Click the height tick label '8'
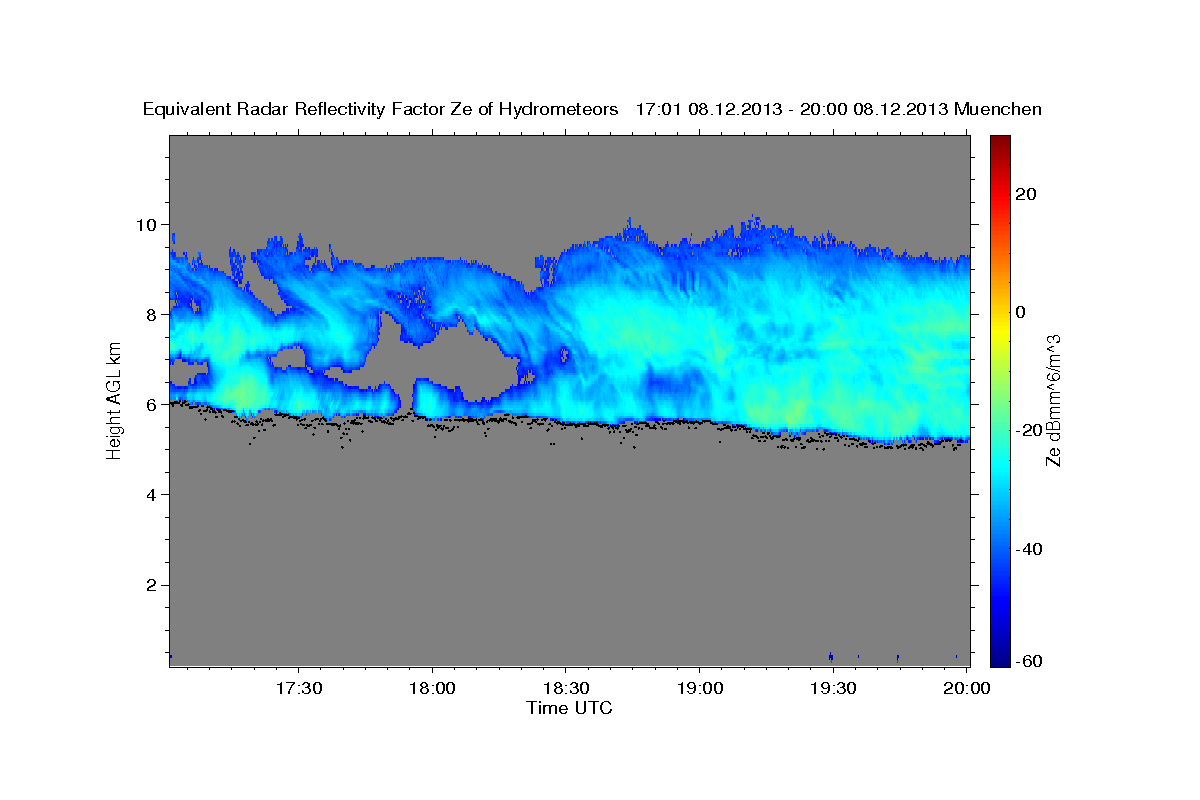 point(153,314)
